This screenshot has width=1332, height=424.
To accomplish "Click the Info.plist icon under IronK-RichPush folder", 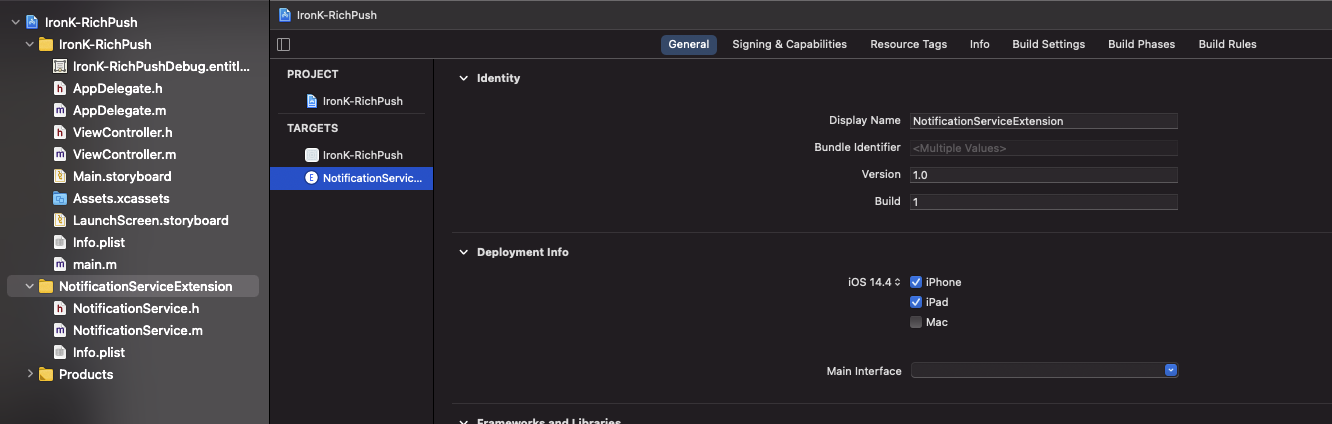I will pyautogui.click(x=60, y=242).
